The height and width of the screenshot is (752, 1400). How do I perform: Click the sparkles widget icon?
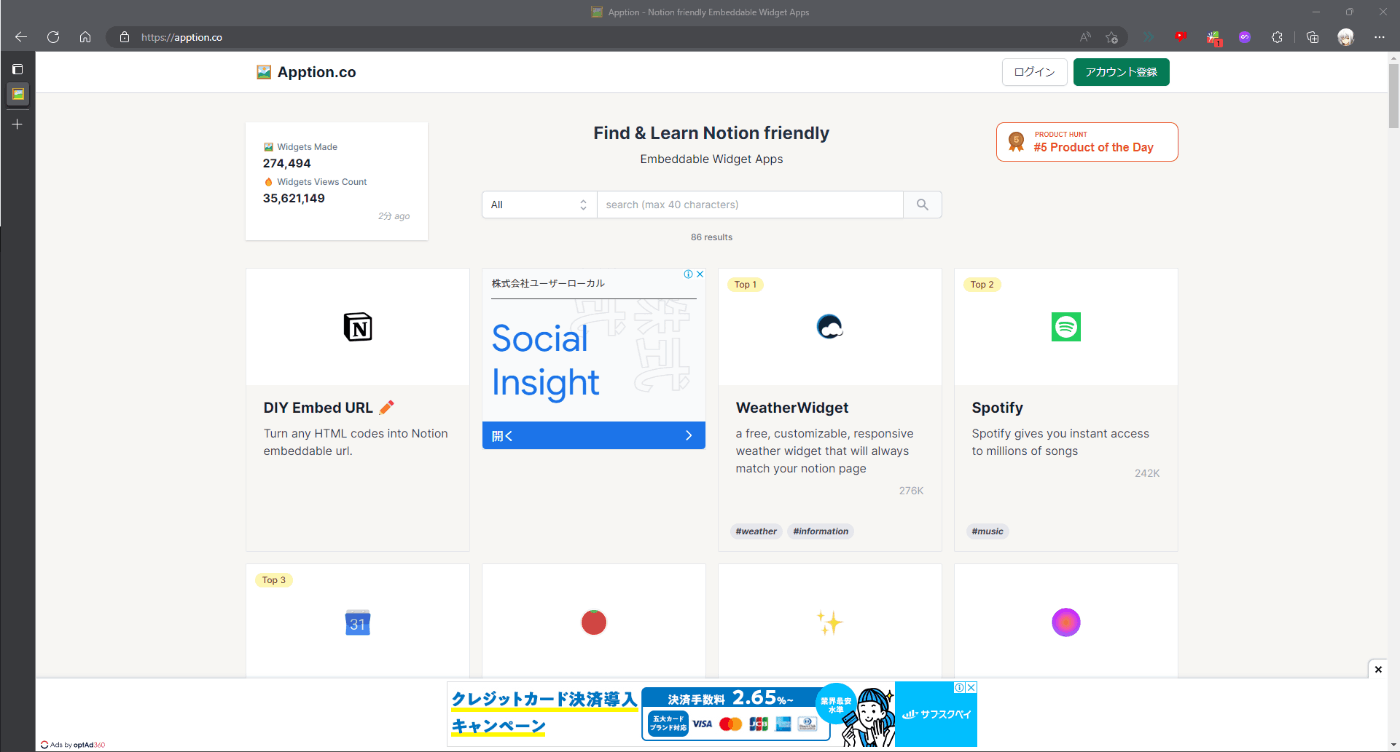(x=830, y=623)
